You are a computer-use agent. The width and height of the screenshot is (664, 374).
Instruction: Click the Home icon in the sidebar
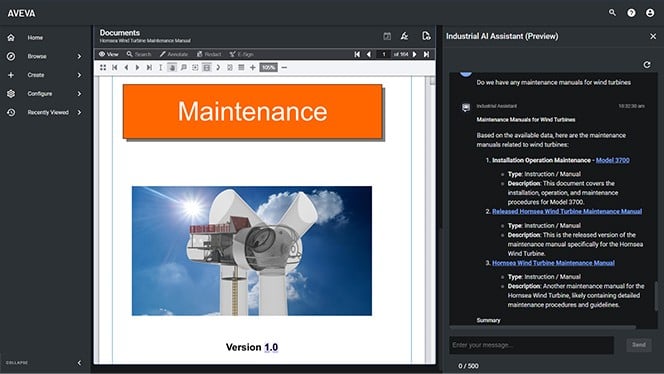(11, 38)
